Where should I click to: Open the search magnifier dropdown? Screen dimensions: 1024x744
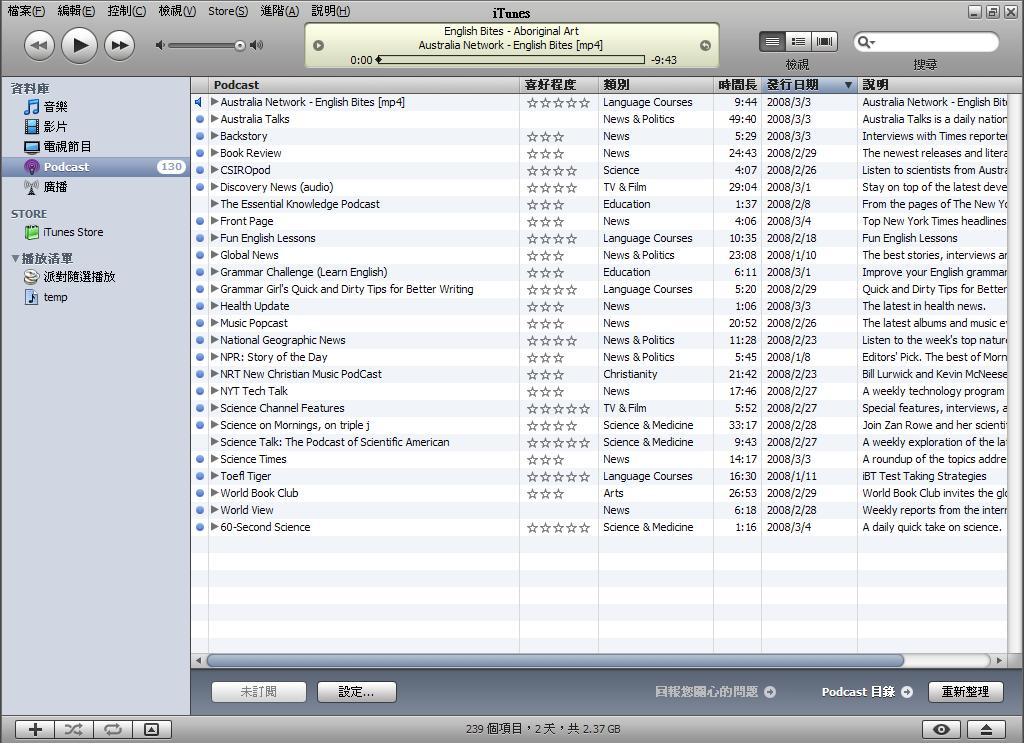[x=865, y=42]
